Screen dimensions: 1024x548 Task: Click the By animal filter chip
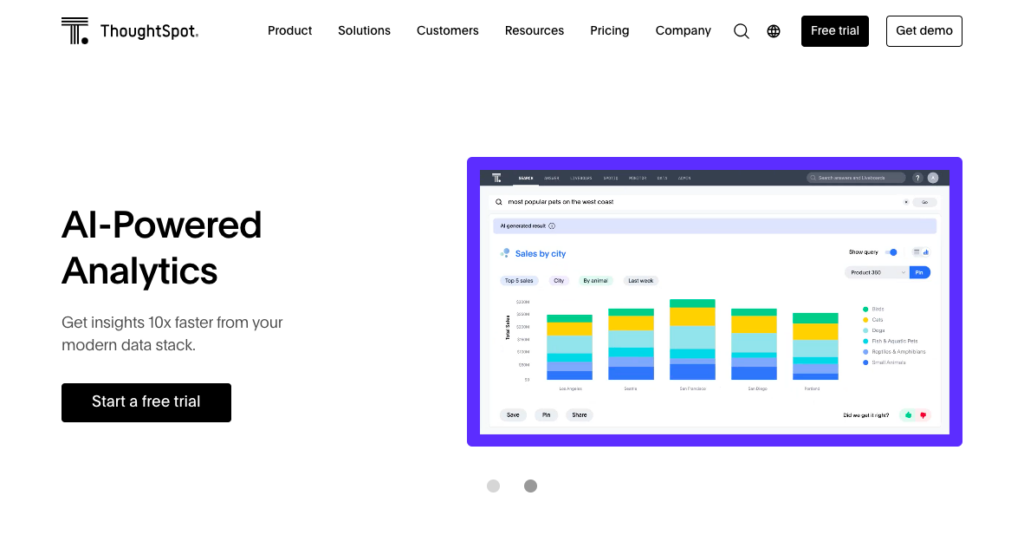(595, 281)
